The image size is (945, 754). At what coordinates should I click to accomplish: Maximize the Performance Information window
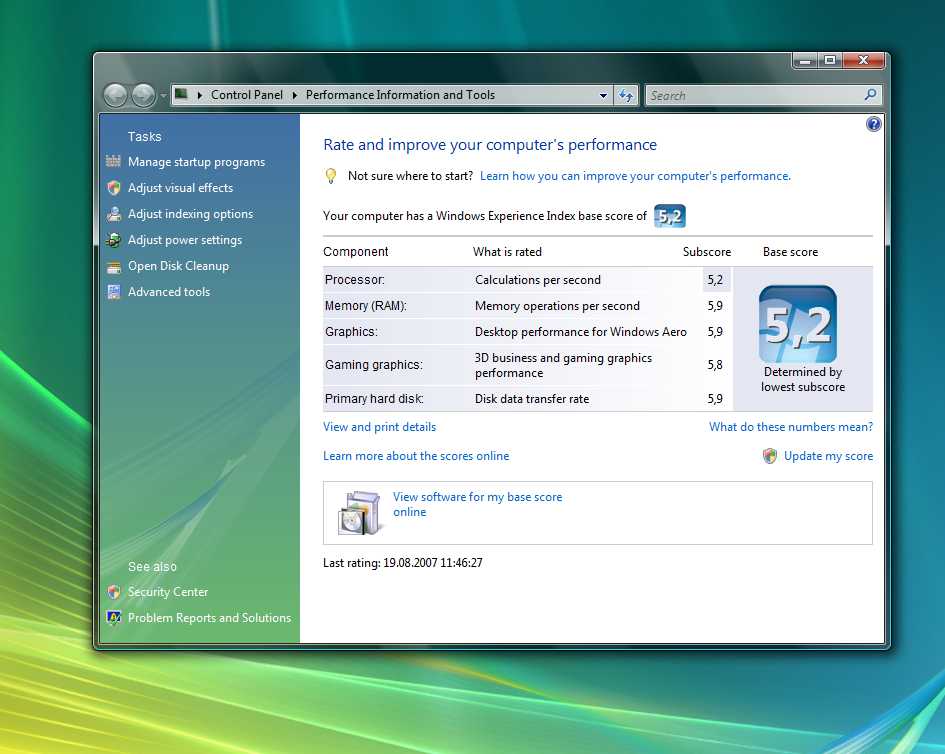pos(830,60)
